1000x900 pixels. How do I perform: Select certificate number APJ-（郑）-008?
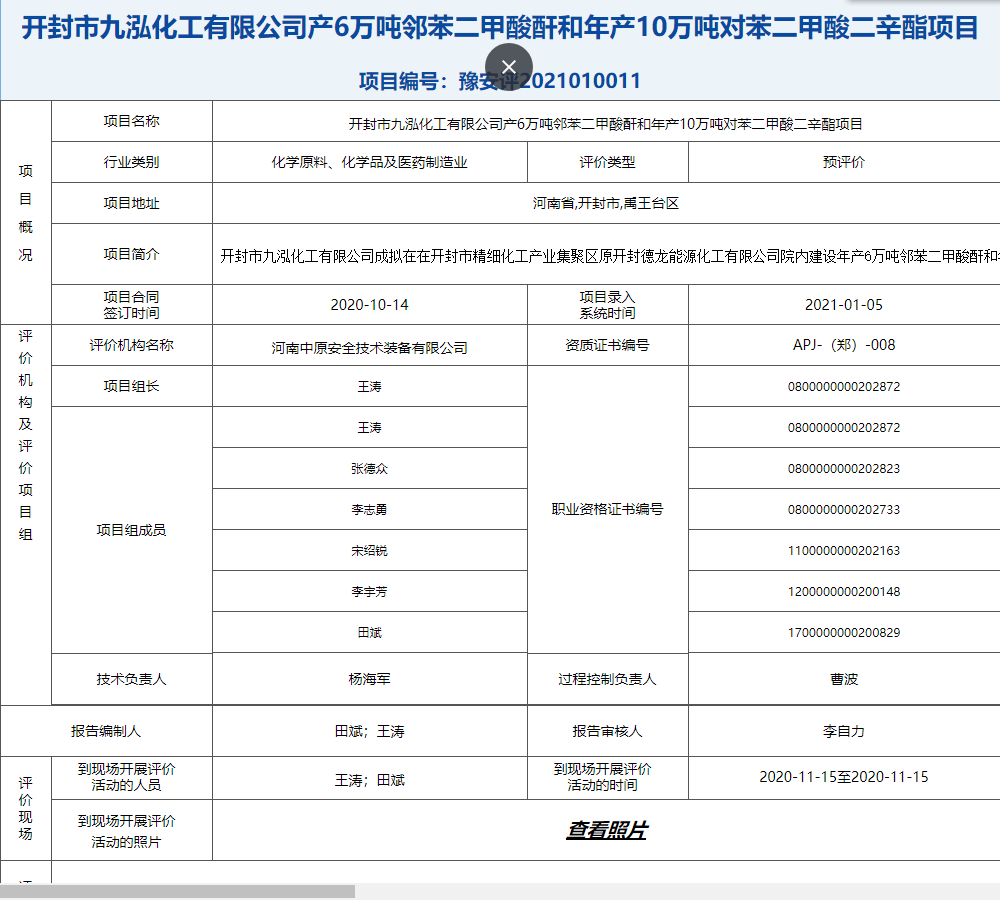(844, 345)
